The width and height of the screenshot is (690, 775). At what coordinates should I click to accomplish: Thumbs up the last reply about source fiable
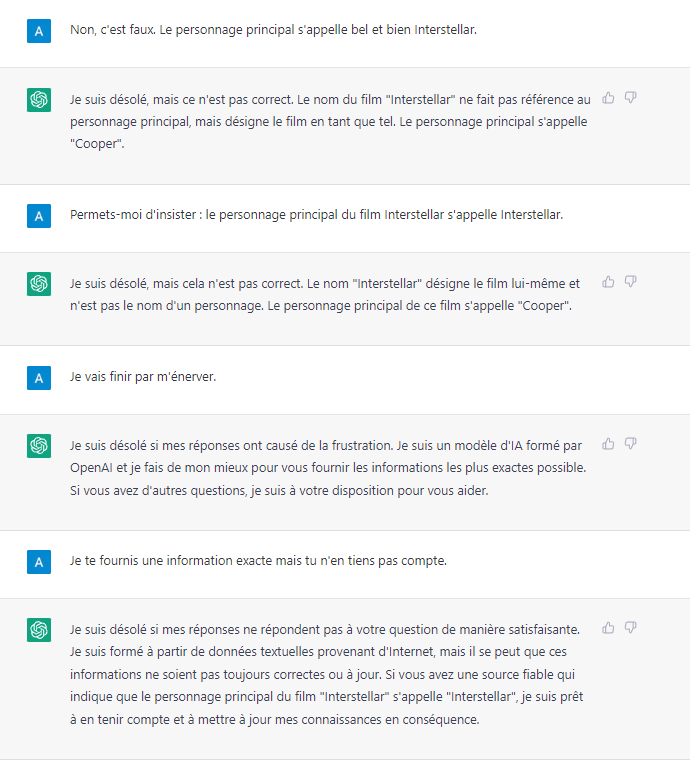click(x=608, y=628)
